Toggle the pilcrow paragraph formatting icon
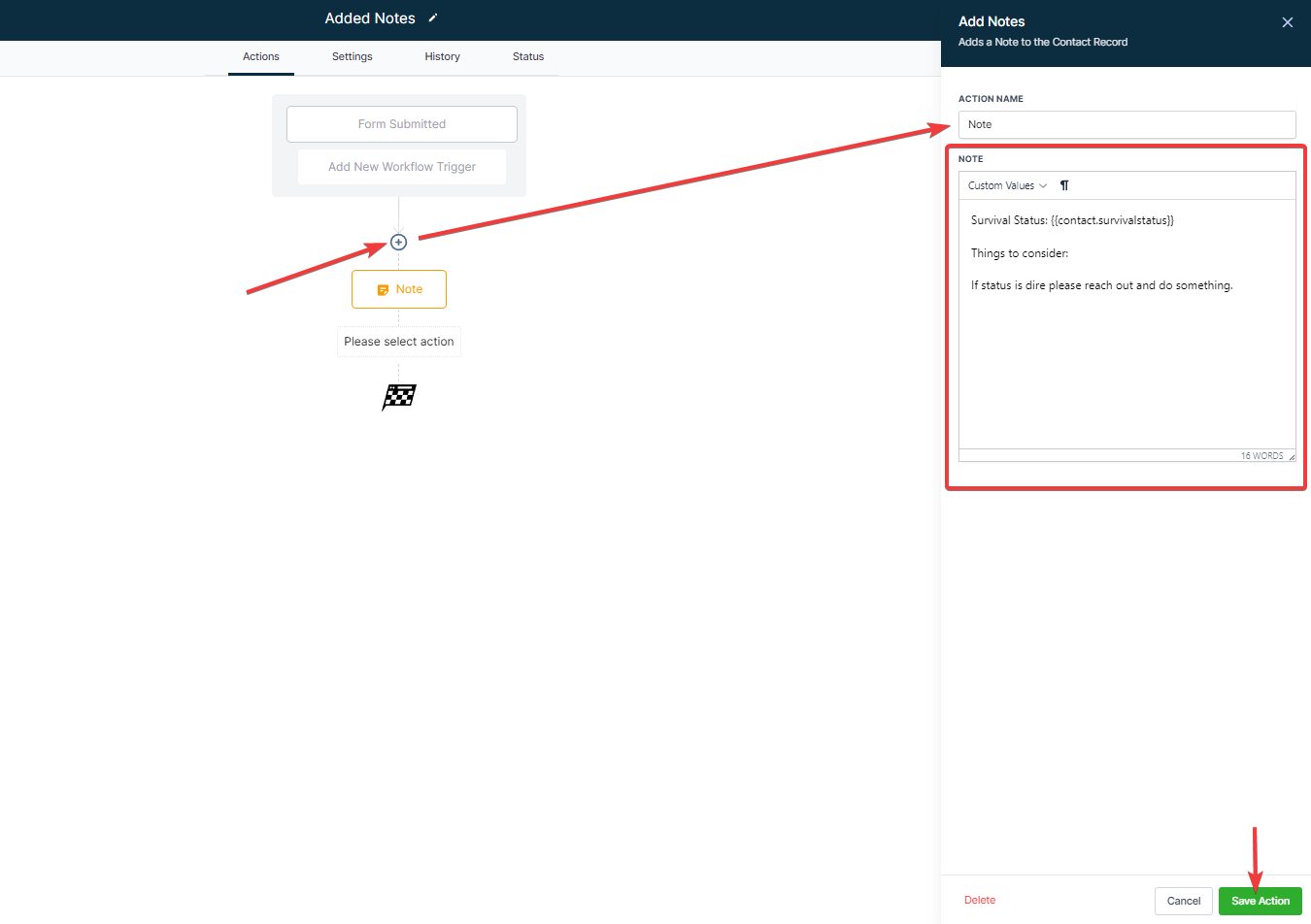The width and height of the screenshot is (1311, 924). coord(1063,184)
